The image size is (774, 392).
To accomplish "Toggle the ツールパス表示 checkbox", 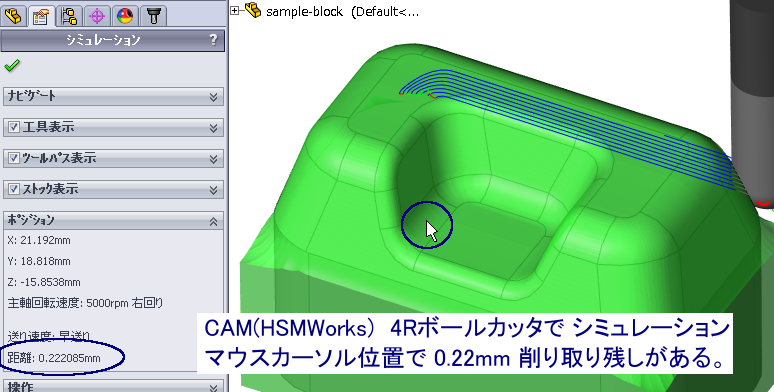I will coord(14,158).
